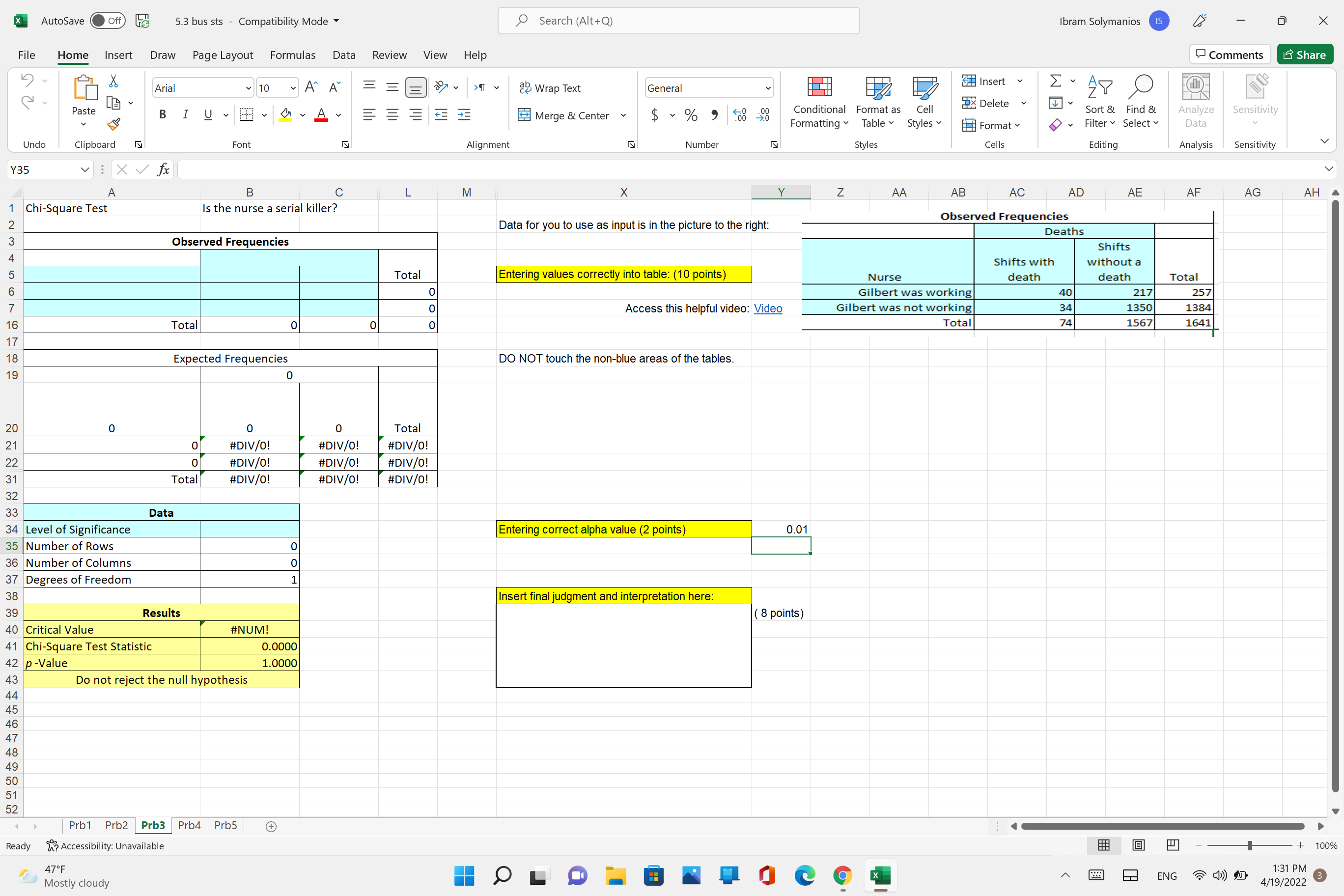Open the font name dropdown

[249, 87]
